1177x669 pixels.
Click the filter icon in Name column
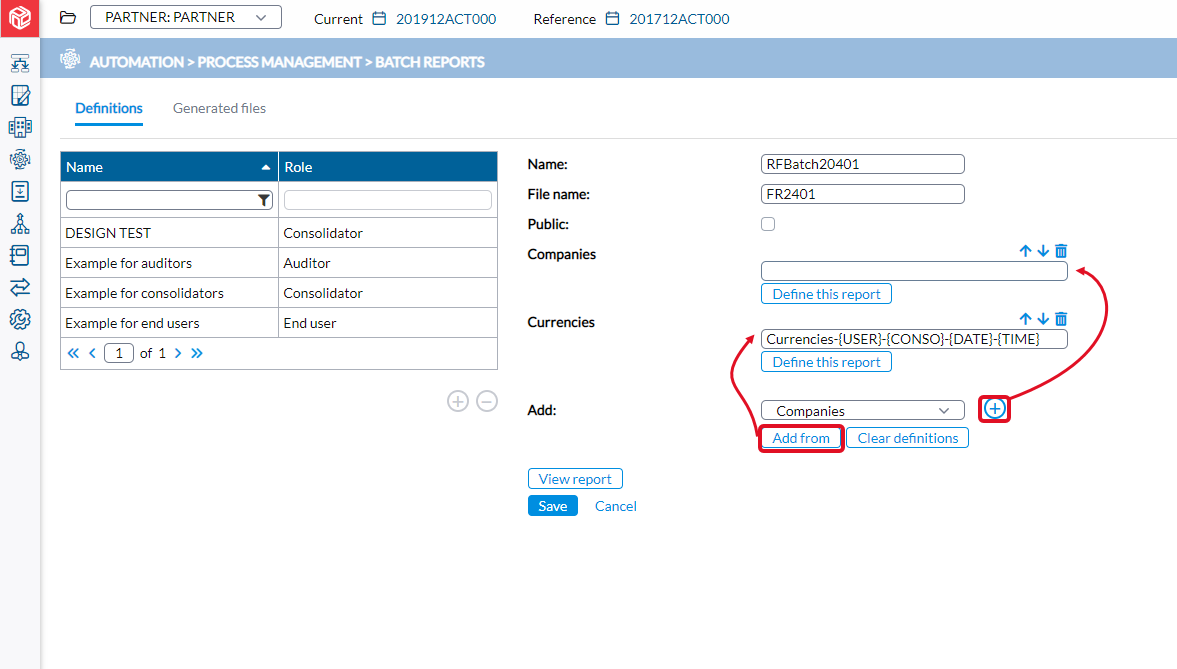264,200
